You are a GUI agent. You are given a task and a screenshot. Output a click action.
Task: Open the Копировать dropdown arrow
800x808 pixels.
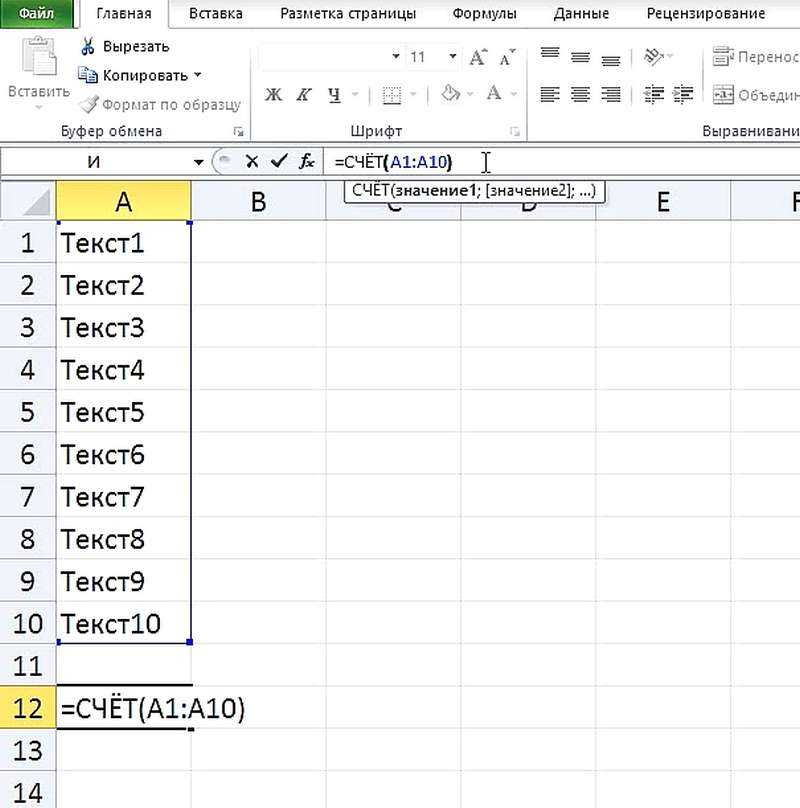tap(197, 75)
